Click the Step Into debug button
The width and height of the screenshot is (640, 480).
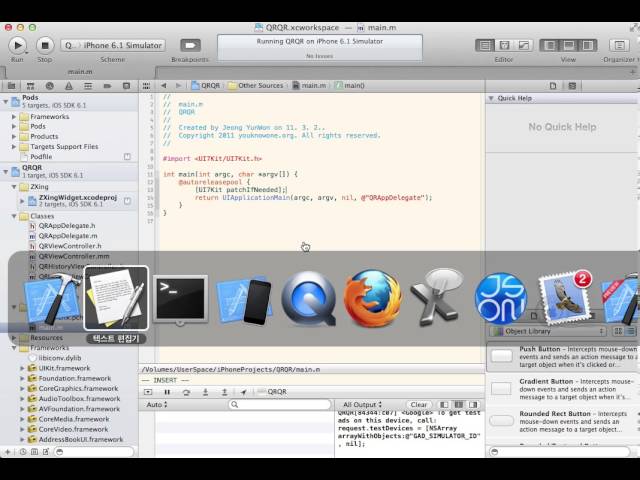pos(205,392)
